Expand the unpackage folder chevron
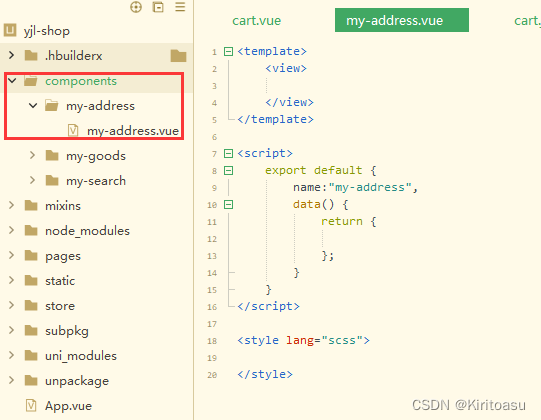The width and height of the screenshot is (541, 420). tap(11, 380)
